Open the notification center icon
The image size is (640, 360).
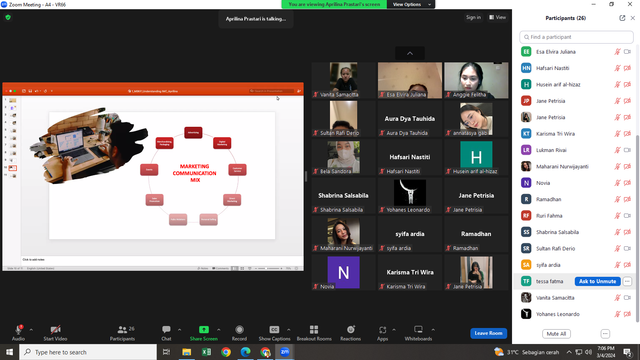[x=627, y=352]
